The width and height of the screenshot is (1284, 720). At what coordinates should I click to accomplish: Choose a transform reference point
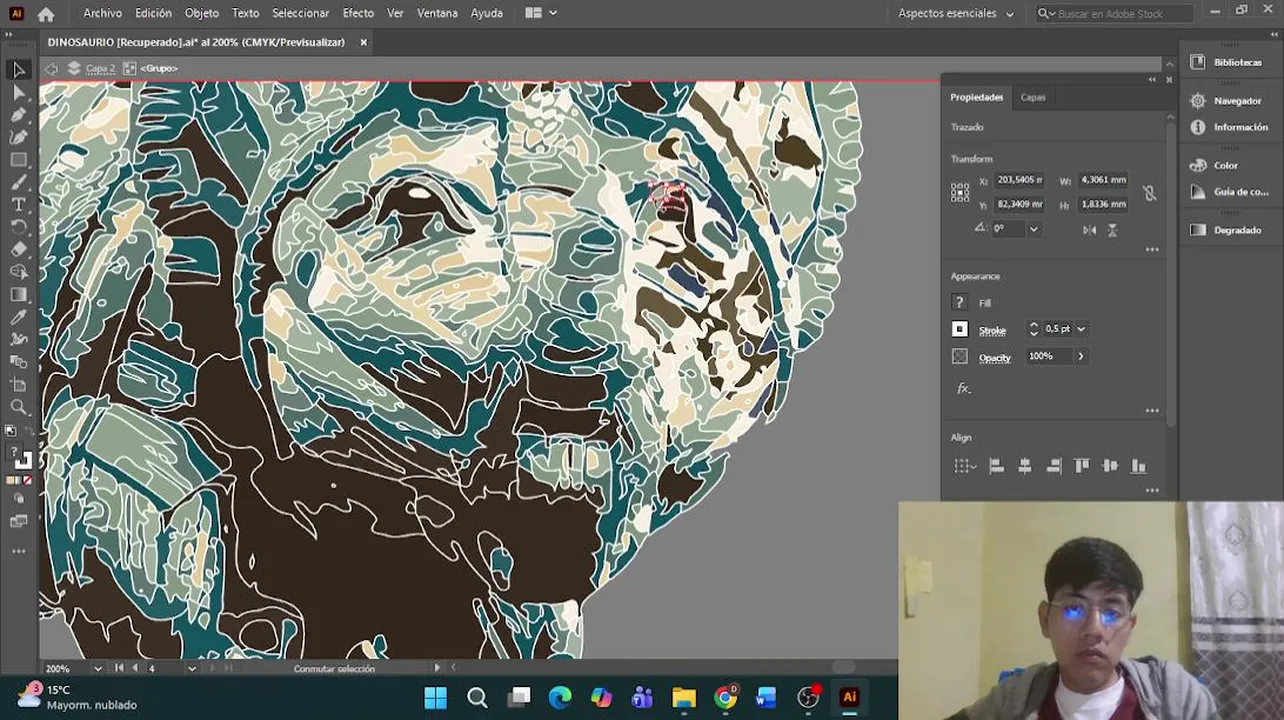click(x=960, y=192)
